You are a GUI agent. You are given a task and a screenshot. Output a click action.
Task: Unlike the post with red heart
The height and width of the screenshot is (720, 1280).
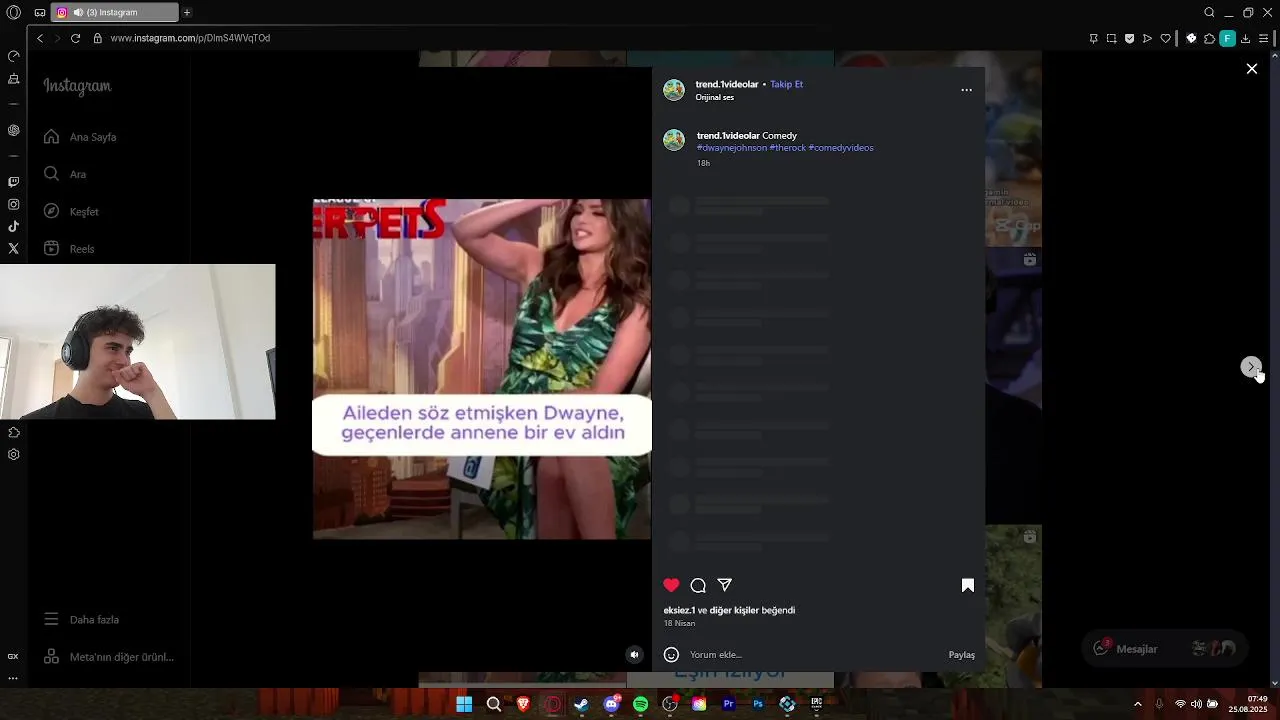tap(671, 585)
